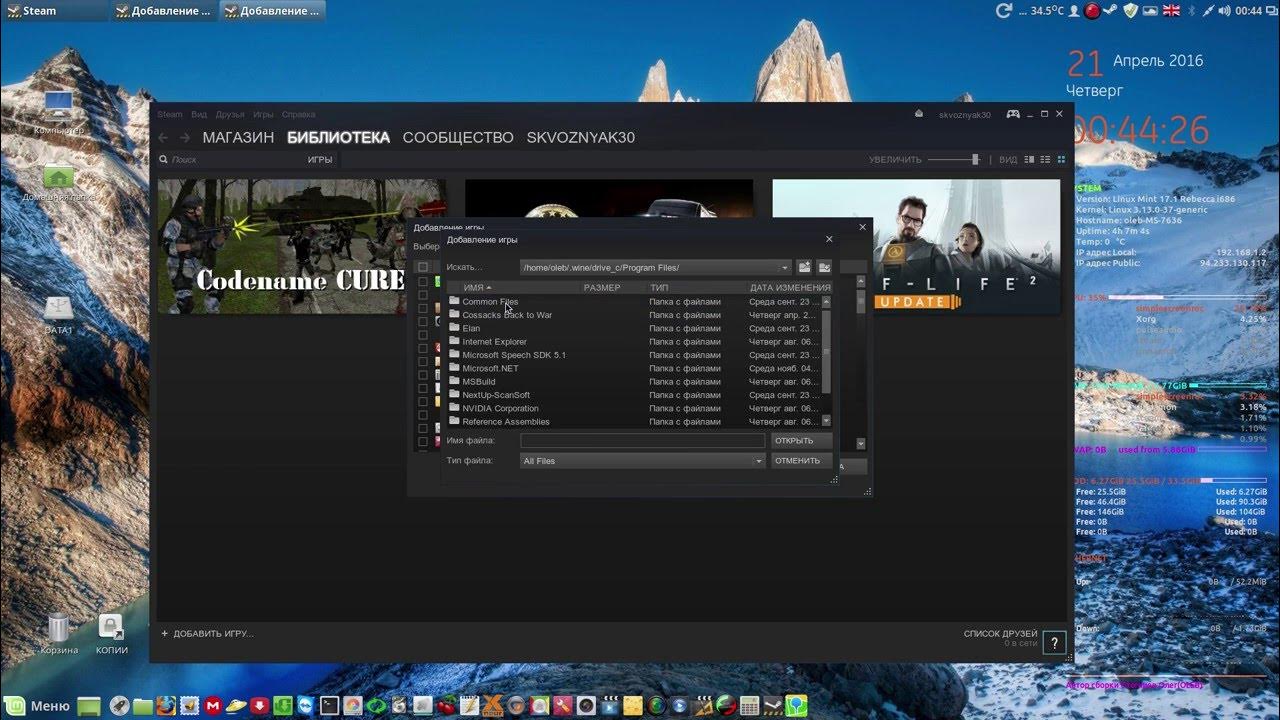
Task: Open the cherries icon in bottom panel
Action: [x=447, y=706]
